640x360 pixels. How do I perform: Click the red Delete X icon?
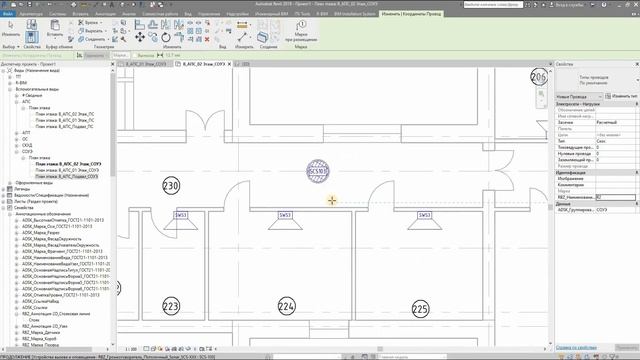click(207, 39)
